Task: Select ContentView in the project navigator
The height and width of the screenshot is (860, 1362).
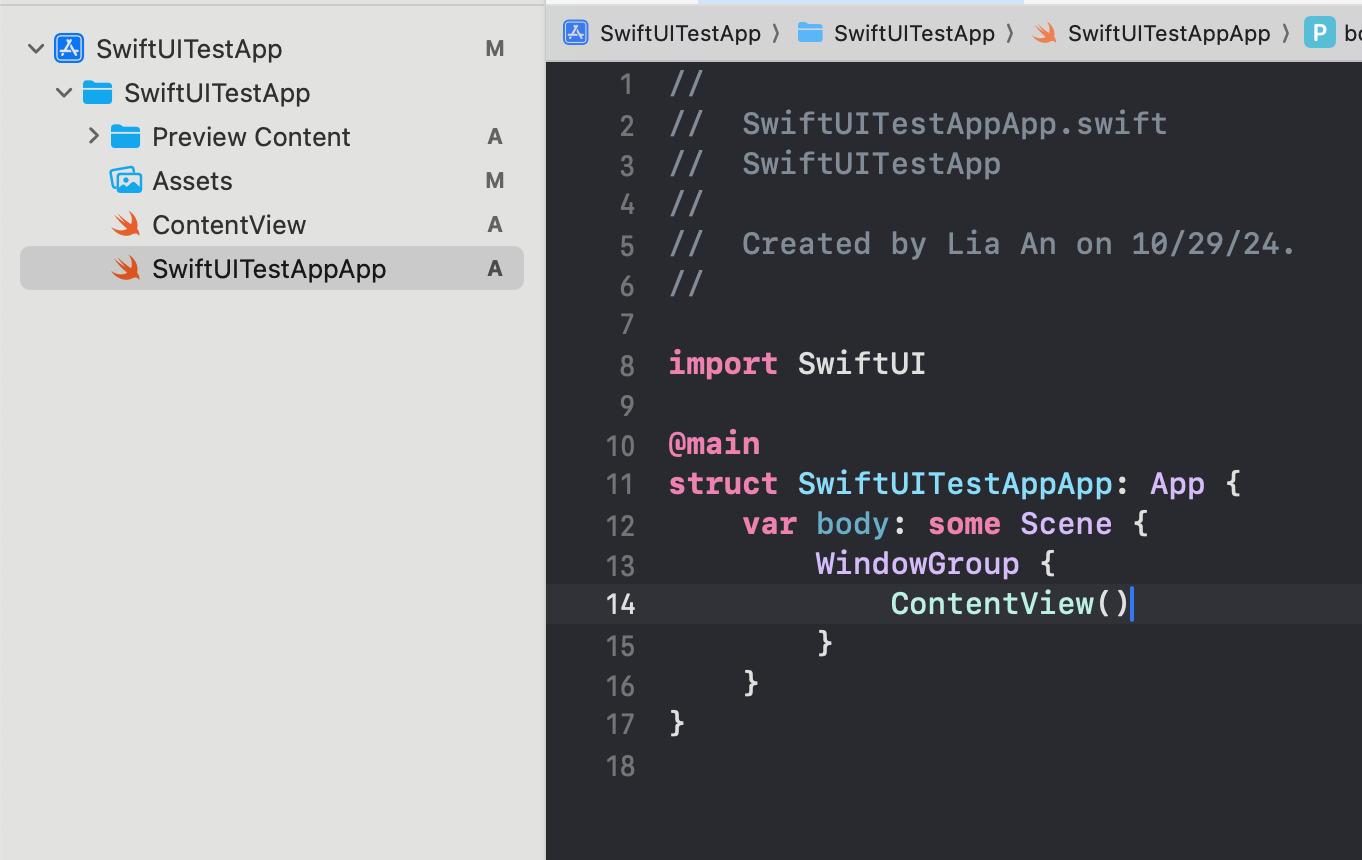Action: click(x=229, y=224)
